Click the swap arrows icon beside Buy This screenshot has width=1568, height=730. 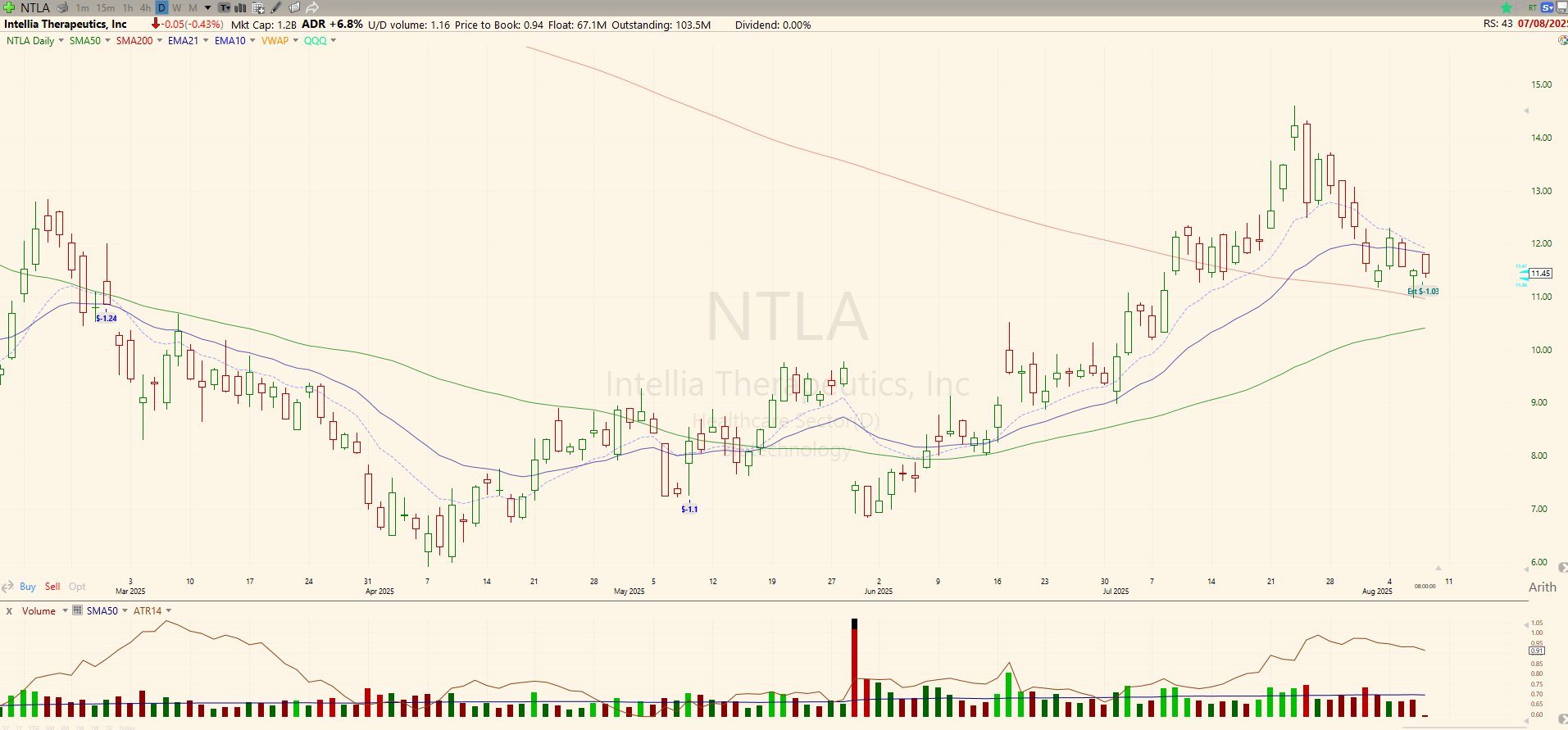(8, 587)
